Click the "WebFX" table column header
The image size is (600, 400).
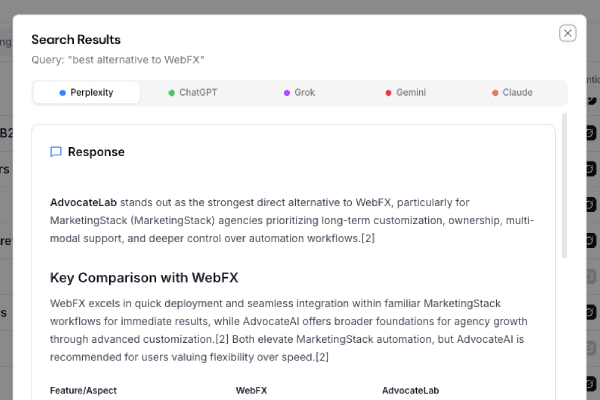(251, 390)
